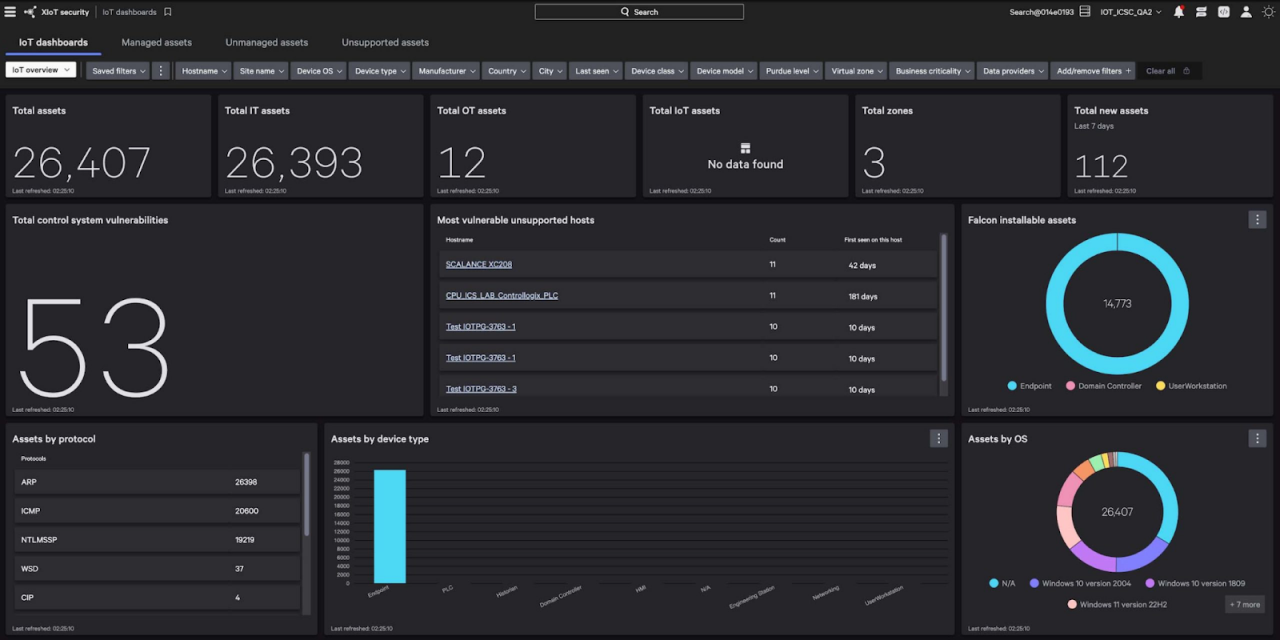This screenshot has height=640, width=1280.
Task: Open the navigation hamburger menu
Action: (10, 12)
